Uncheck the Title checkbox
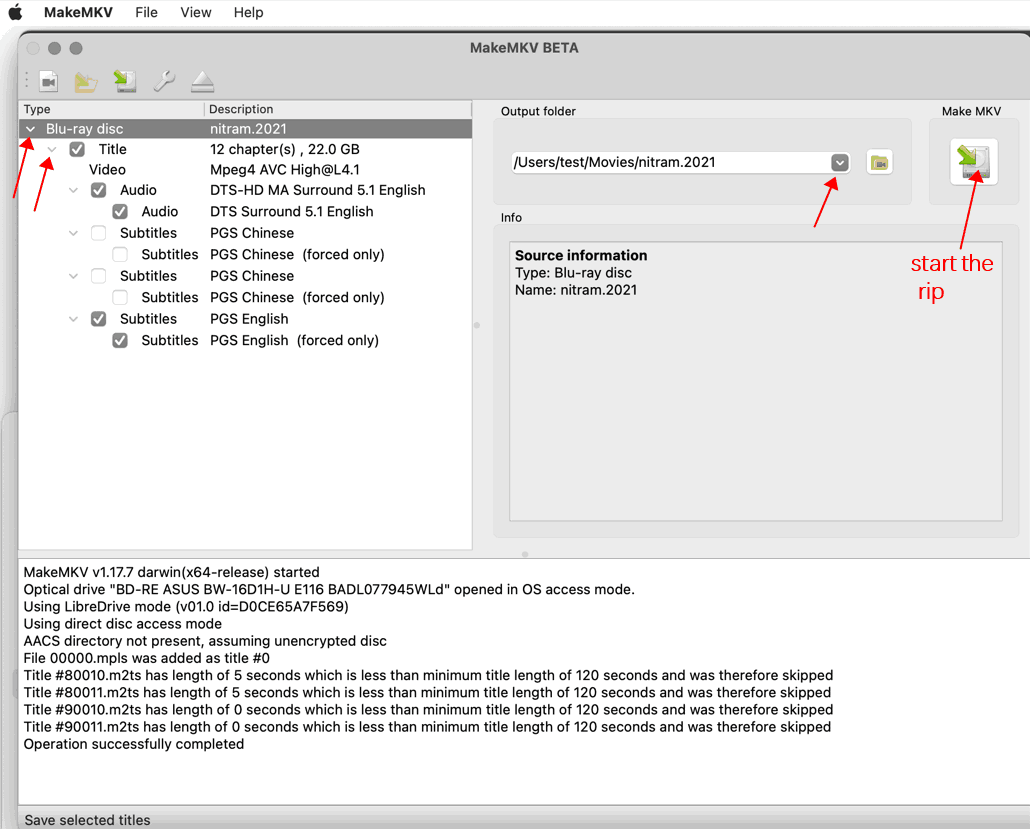This screenshot has width=1030, height=829. (x=77, y=149)
